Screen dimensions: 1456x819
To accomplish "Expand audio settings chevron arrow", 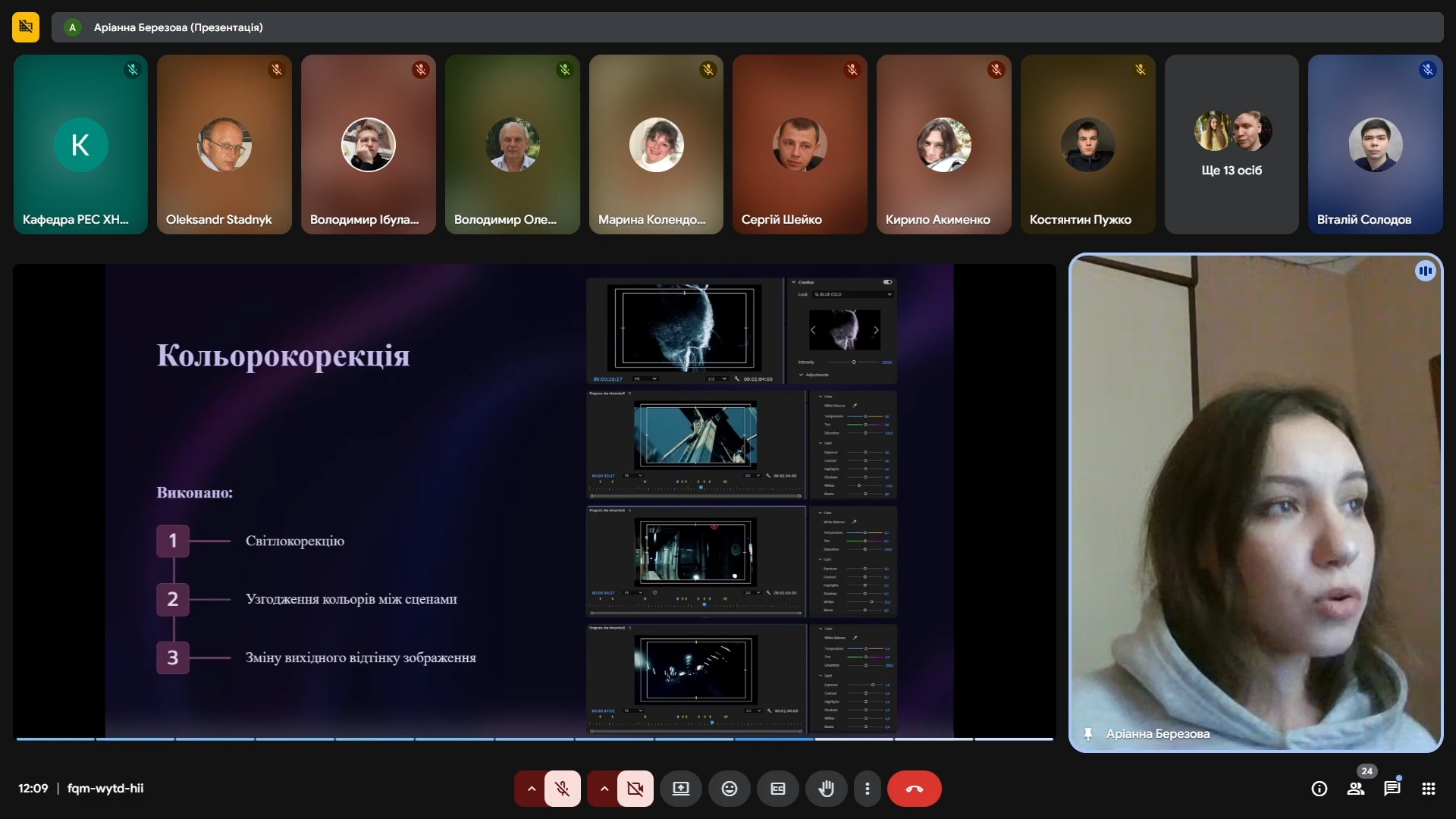I will coord(531,789).
